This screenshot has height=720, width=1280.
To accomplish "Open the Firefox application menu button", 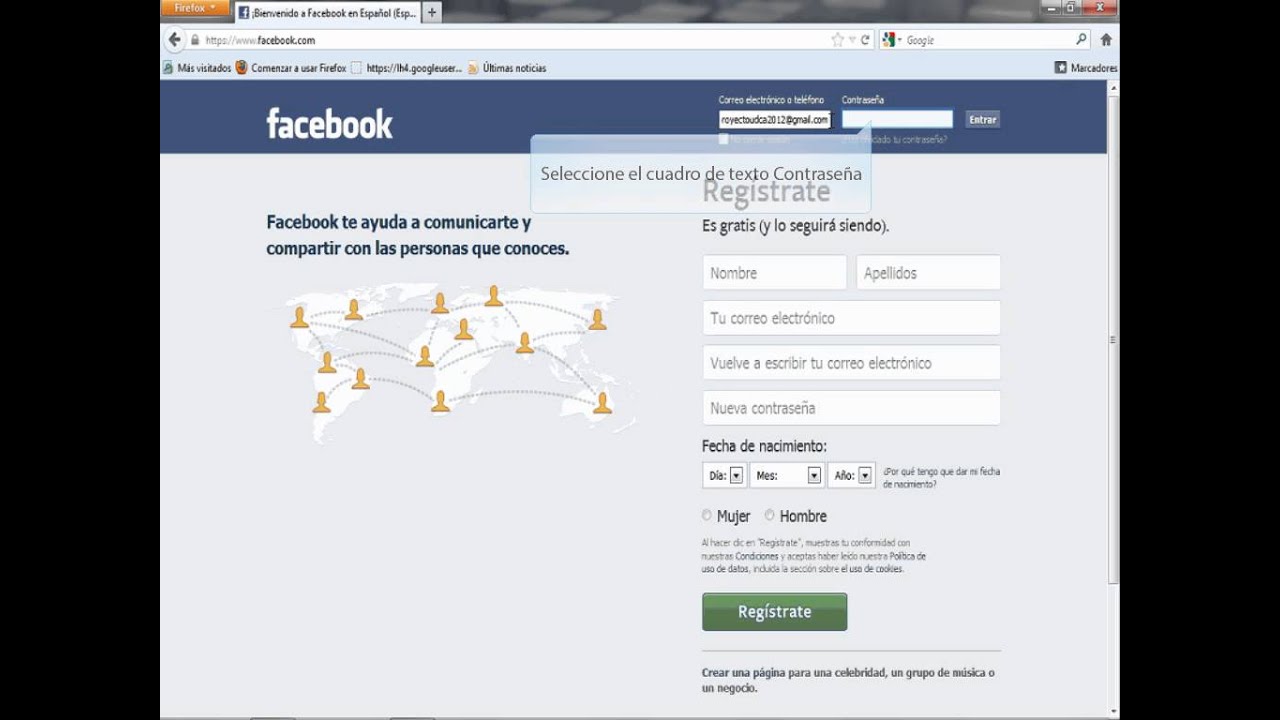I will (194, 8).
